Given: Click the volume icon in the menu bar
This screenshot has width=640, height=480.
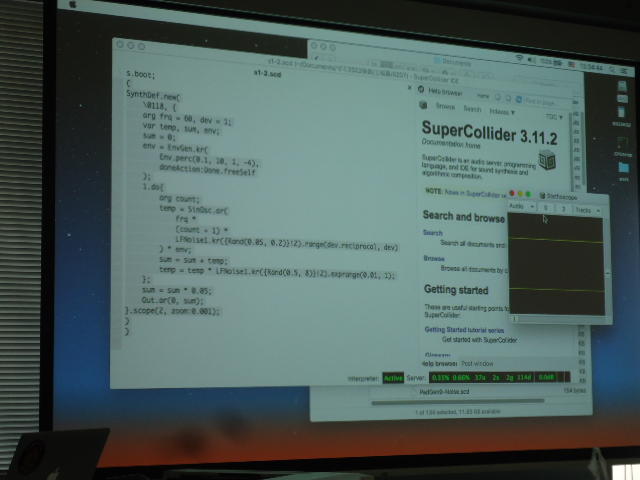Looking at the screenshot, I should (x=531, y=60).
